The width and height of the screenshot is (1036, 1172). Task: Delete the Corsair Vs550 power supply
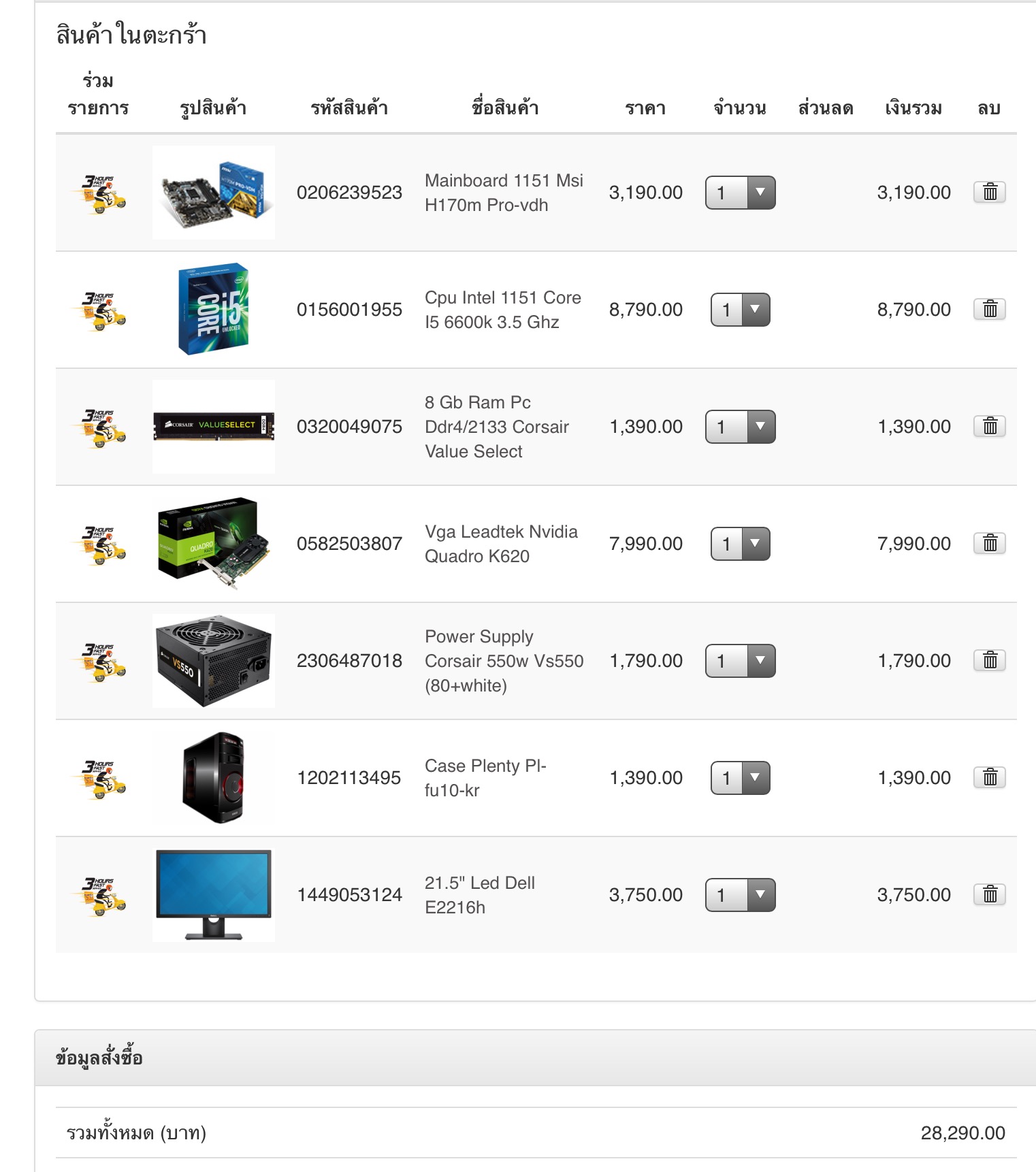[990, 660]
